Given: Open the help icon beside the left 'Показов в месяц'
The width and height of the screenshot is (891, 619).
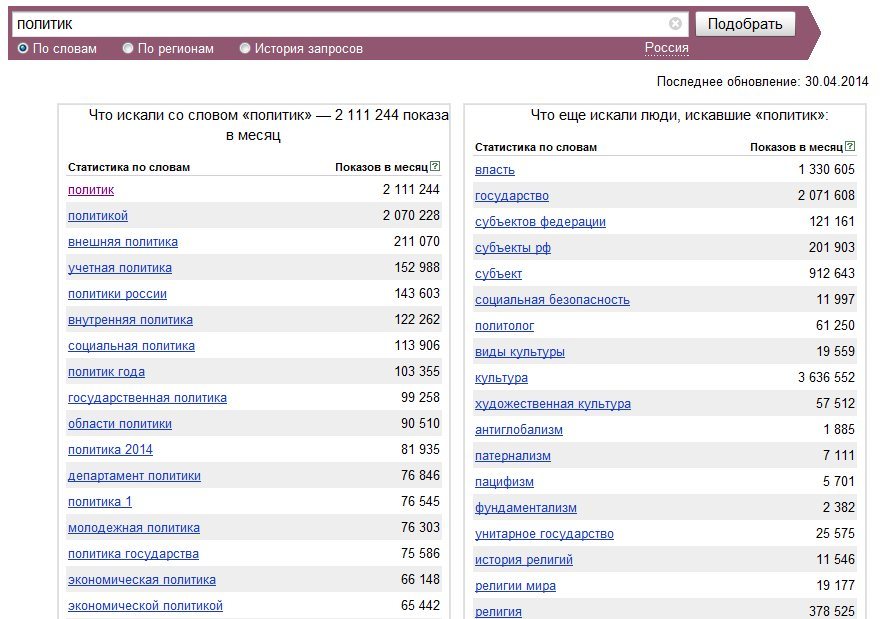Looking at the screenshot, I should point(435,166).
